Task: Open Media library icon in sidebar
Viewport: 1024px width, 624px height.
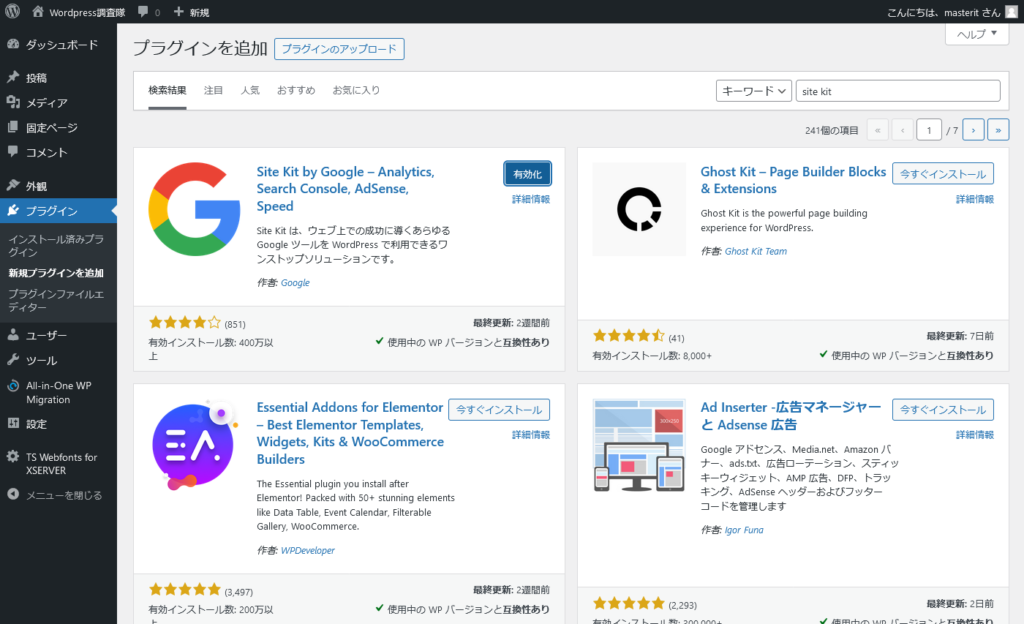Action: (13, 103)
